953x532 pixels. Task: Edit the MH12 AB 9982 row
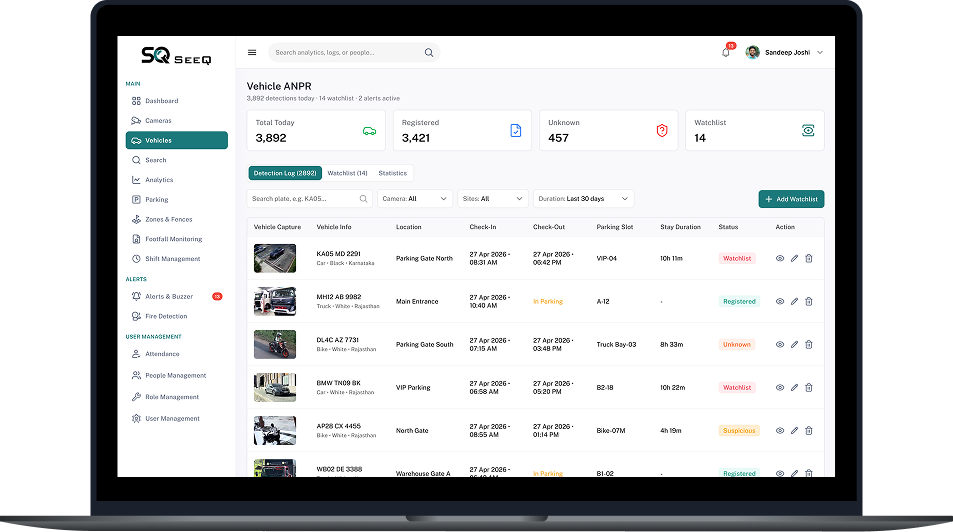click(x=794, y=302)
